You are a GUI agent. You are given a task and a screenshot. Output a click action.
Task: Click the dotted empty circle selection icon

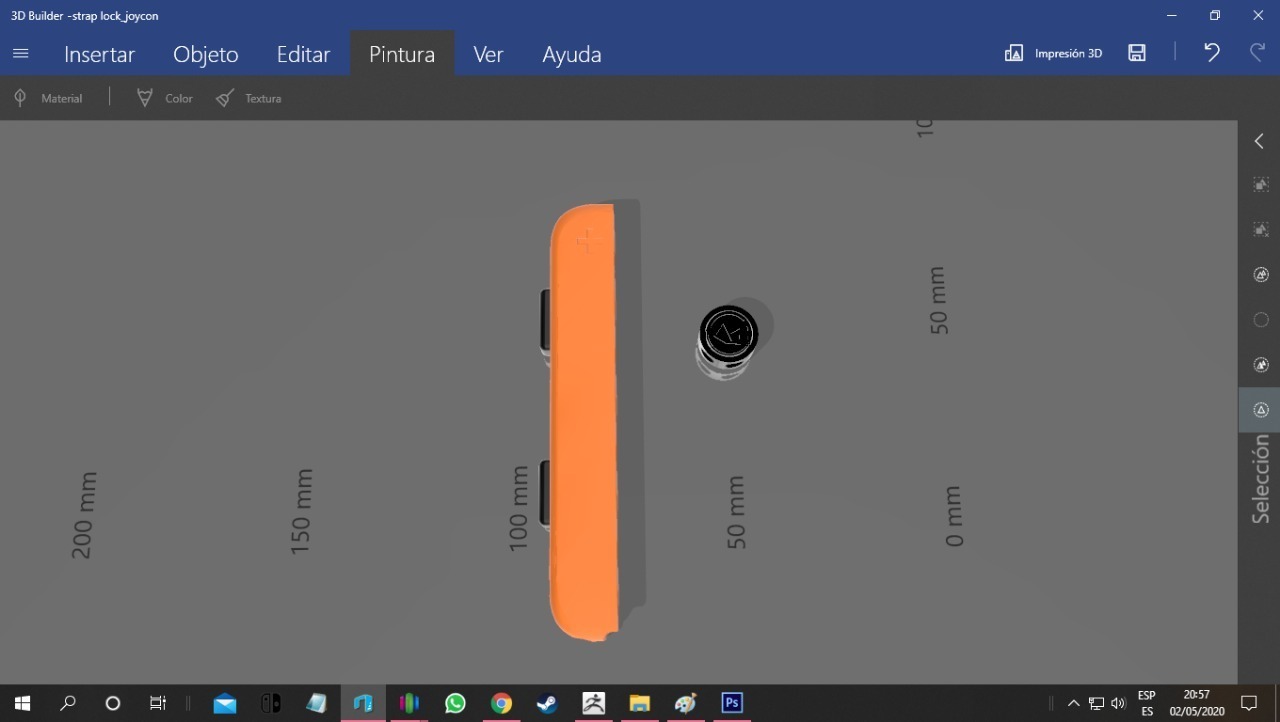click(1261, 320)
